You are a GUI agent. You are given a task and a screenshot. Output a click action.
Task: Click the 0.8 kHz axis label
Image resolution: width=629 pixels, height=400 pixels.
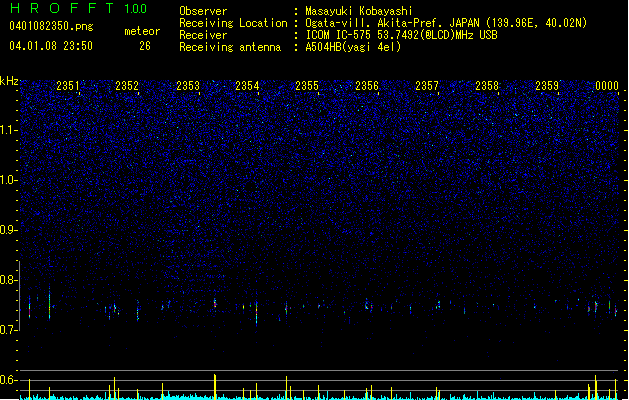8,280
